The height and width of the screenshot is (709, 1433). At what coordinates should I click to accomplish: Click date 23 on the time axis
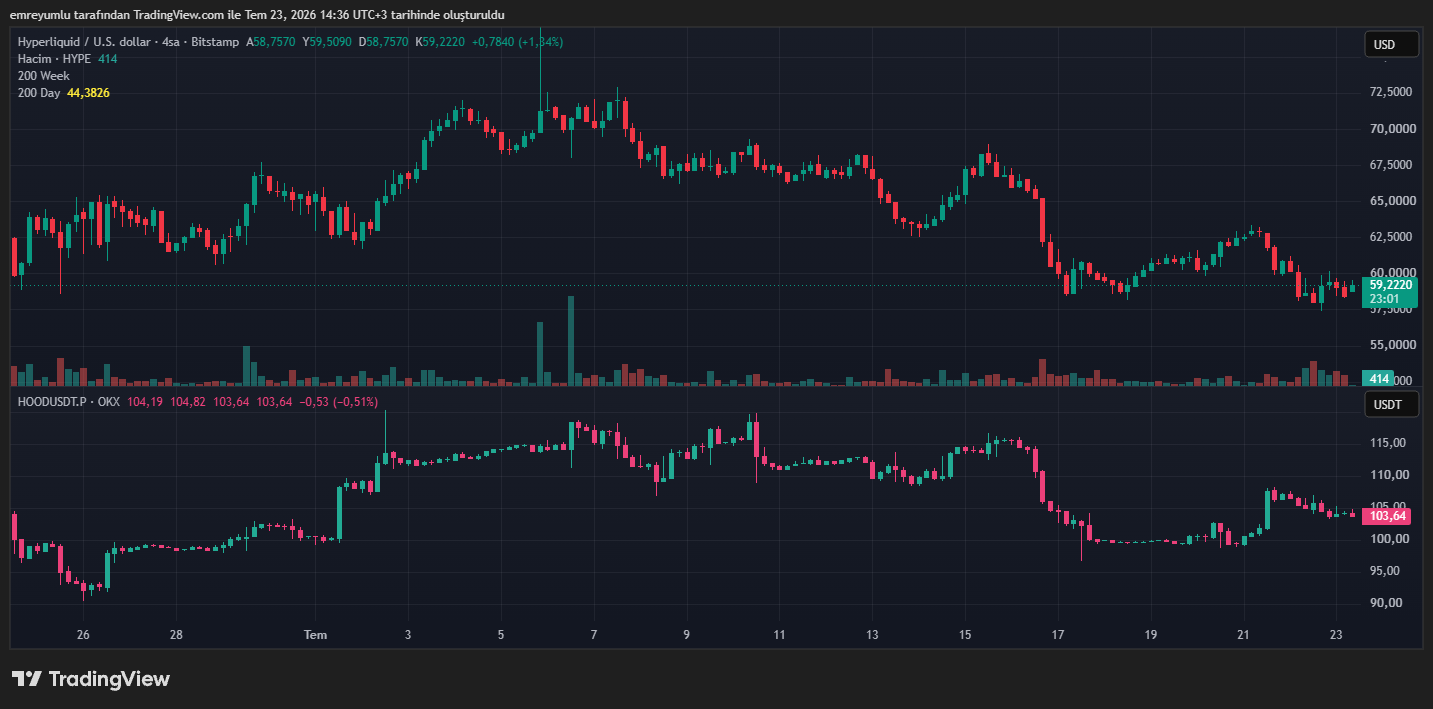1336,635
